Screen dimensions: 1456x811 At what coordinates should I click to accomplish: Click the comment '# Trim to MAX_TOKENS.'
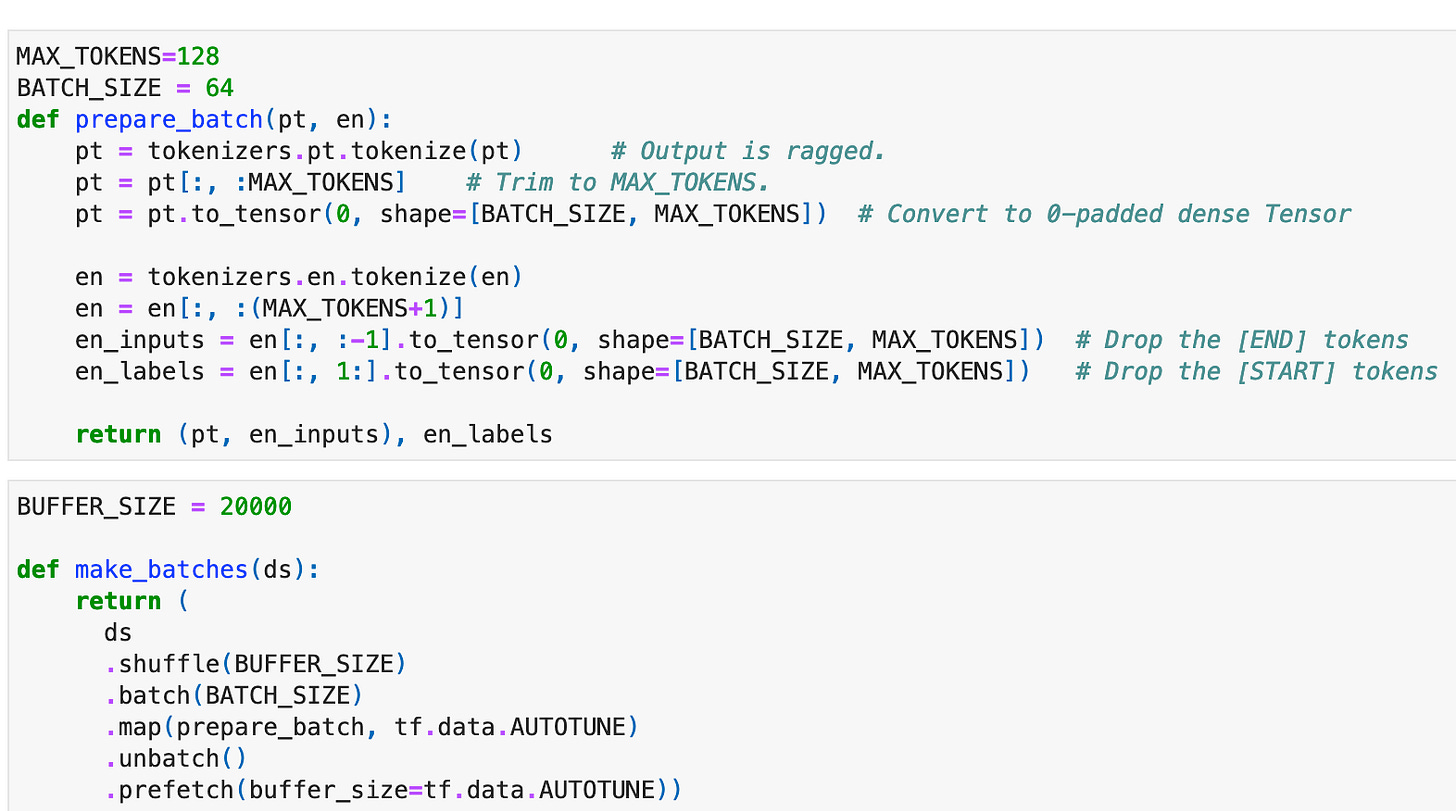tap(618, 183)
